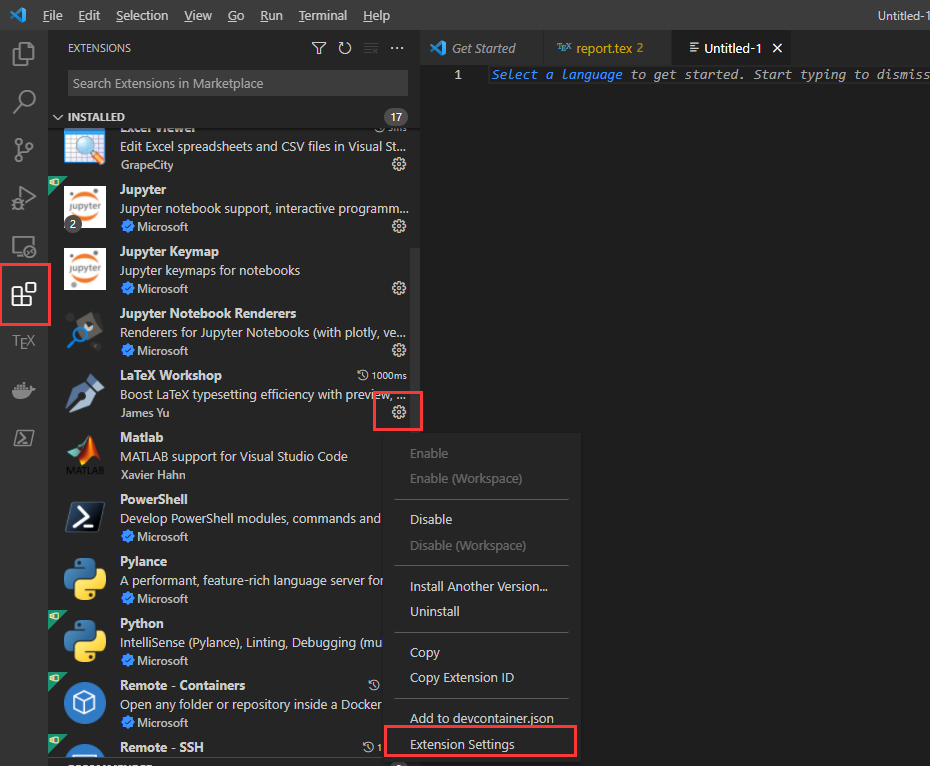This screenshot has width=930, height=766.
Task: Switch to the Get Started tab
Action: coord(481,48)
